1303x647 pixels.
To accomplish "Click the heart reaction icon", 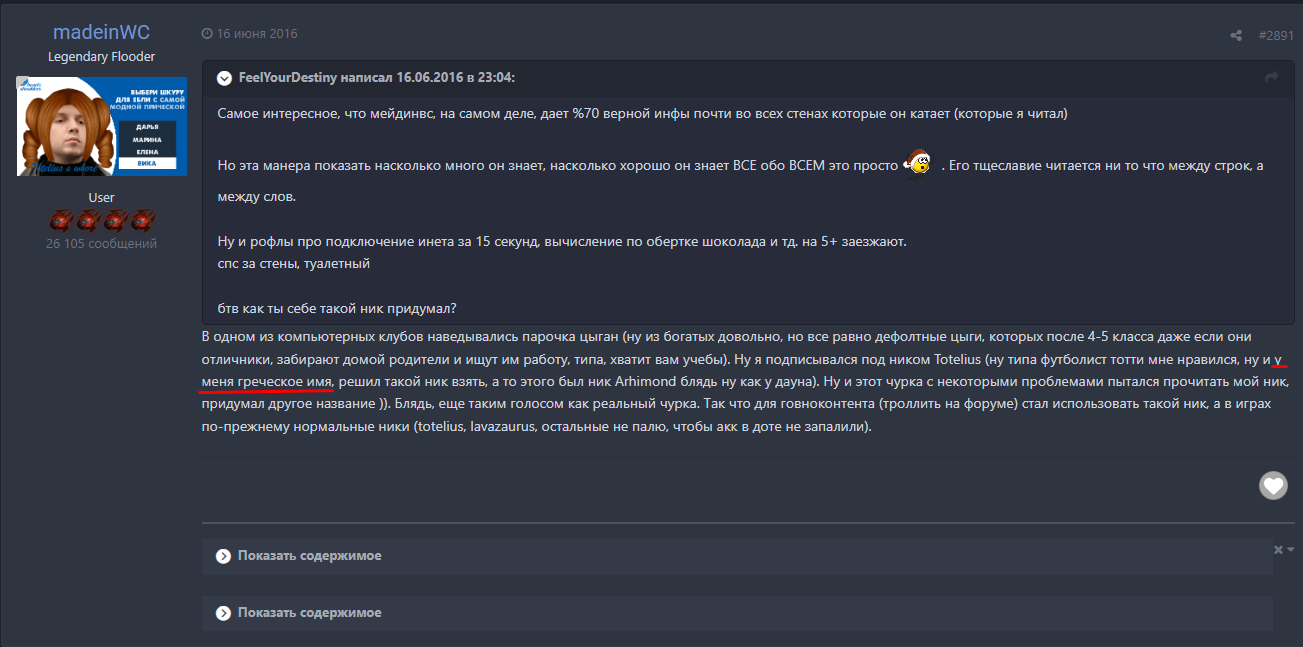I will pos(1272,485).
